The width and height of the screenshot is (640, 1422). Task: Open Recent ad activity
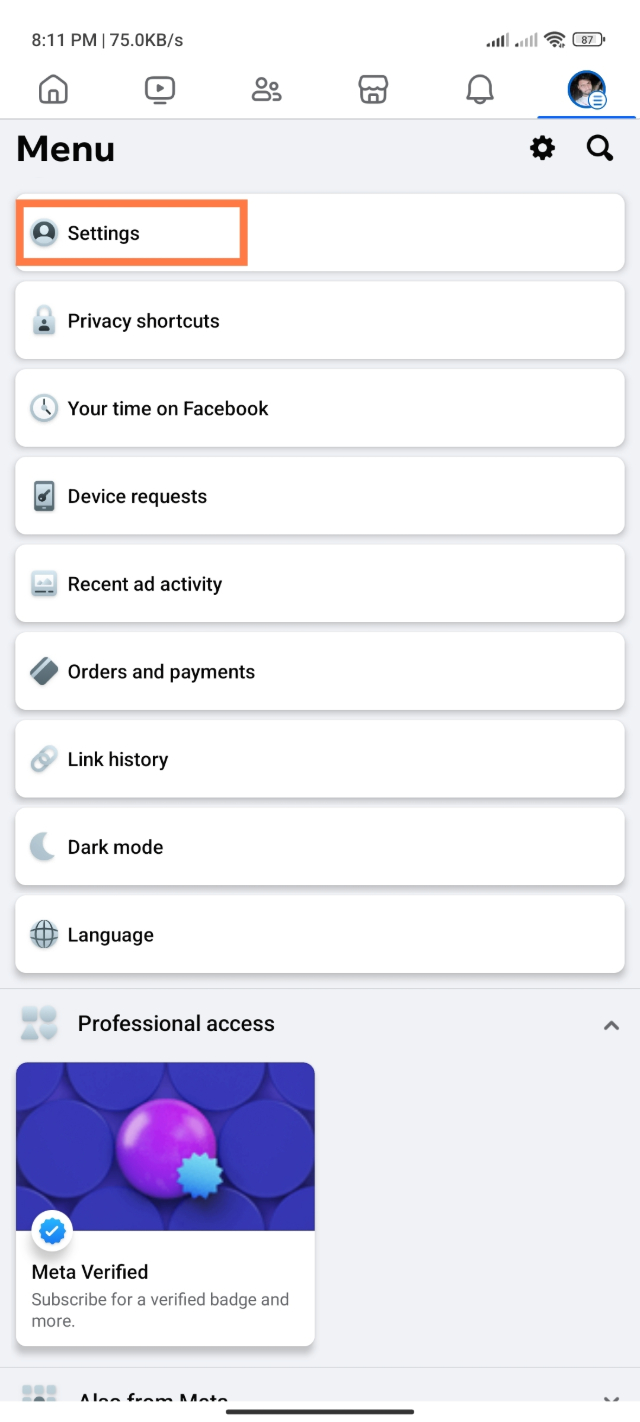[320, 584]
